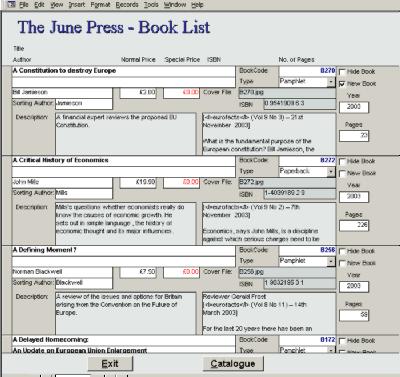The height and width of the screenshot is (377, 400).
Task: Tick Hide Book for book B270
Action: click(x=342, y=72)
